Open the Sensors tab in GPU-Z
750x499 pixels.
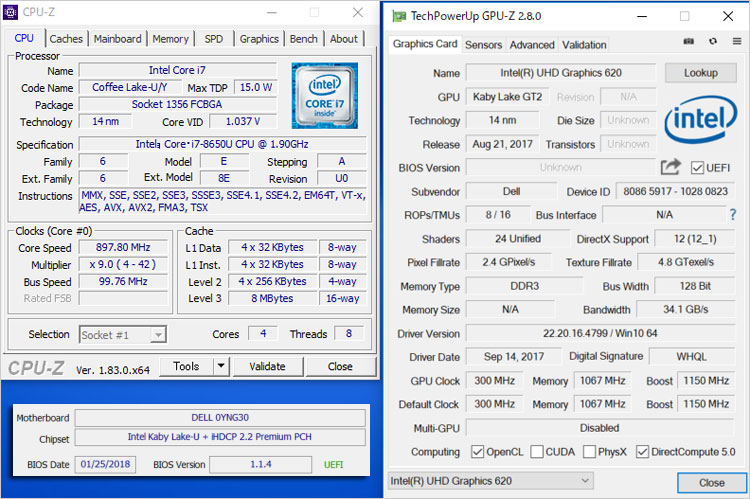point(483,45)
